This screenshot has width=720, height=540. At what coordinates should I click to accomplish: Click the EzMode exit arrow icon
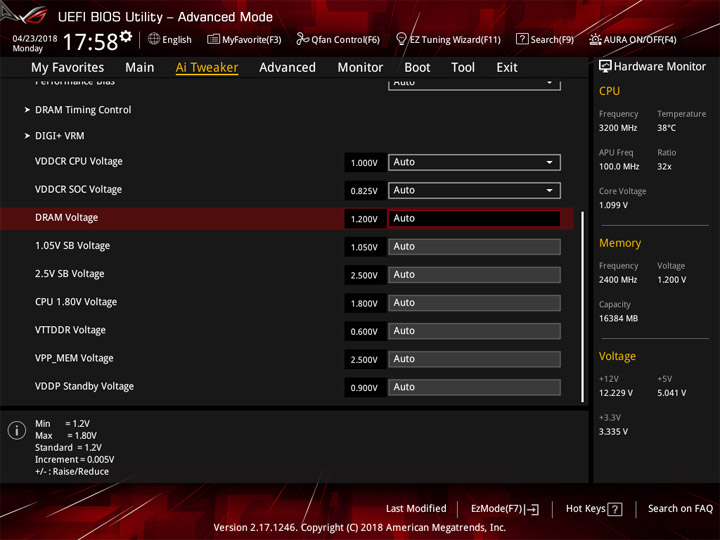pyautogui.click(x=533, y=509)
